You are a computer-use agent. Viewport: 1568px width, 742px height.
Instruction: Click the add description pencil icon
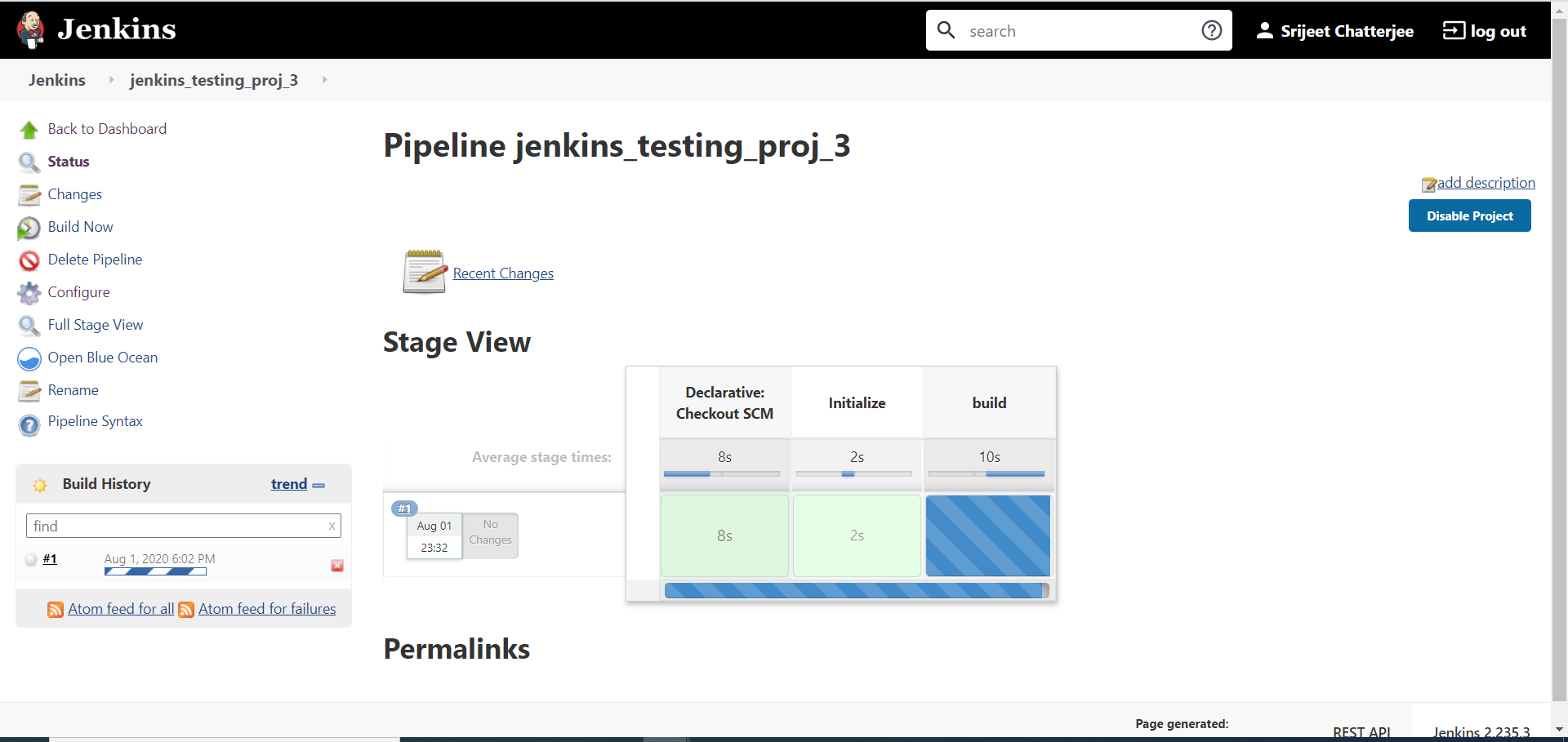click(x=1430, y=184)
